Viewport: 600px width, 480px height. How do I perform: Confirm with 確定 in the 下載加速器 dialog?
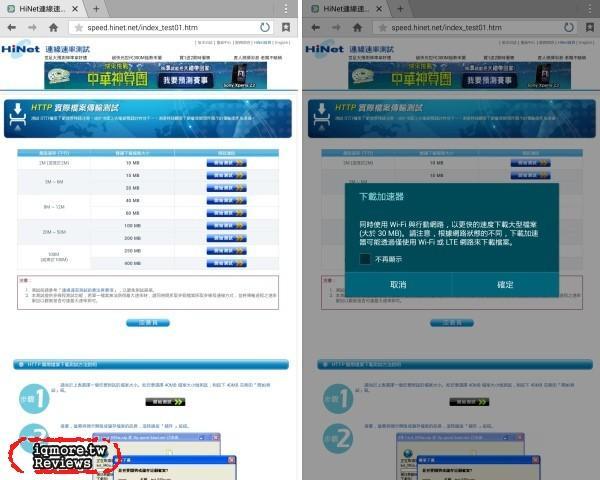(505, 284)
